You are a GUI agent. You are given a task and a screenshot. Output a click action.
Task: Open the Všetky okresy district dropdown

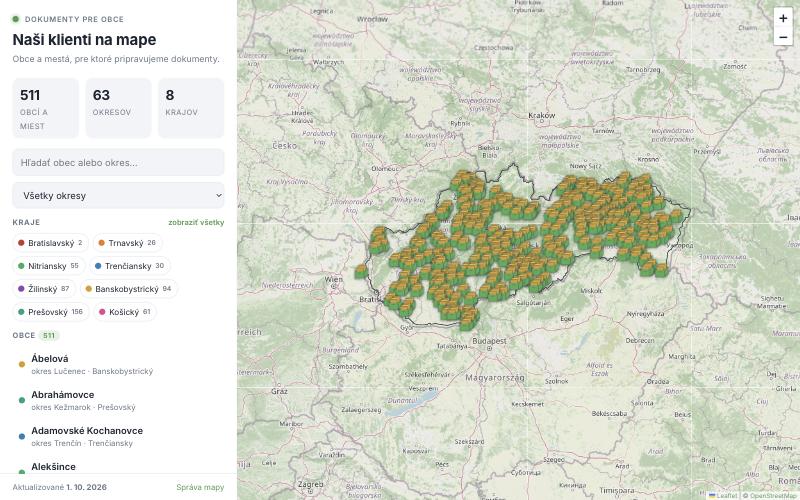click(x=118, y=195)
